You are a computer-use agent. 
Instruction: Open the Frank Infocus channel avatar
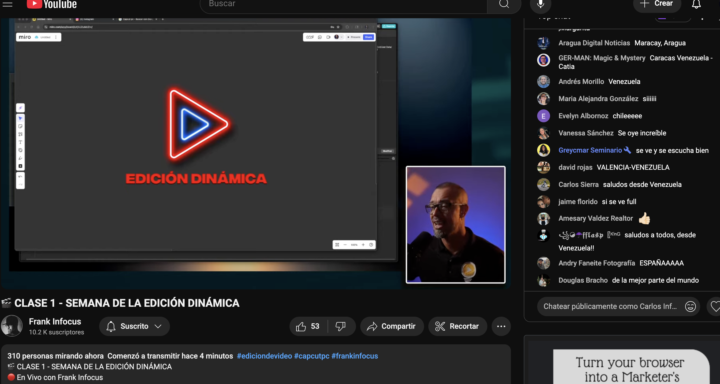click(x=12, y=326)
